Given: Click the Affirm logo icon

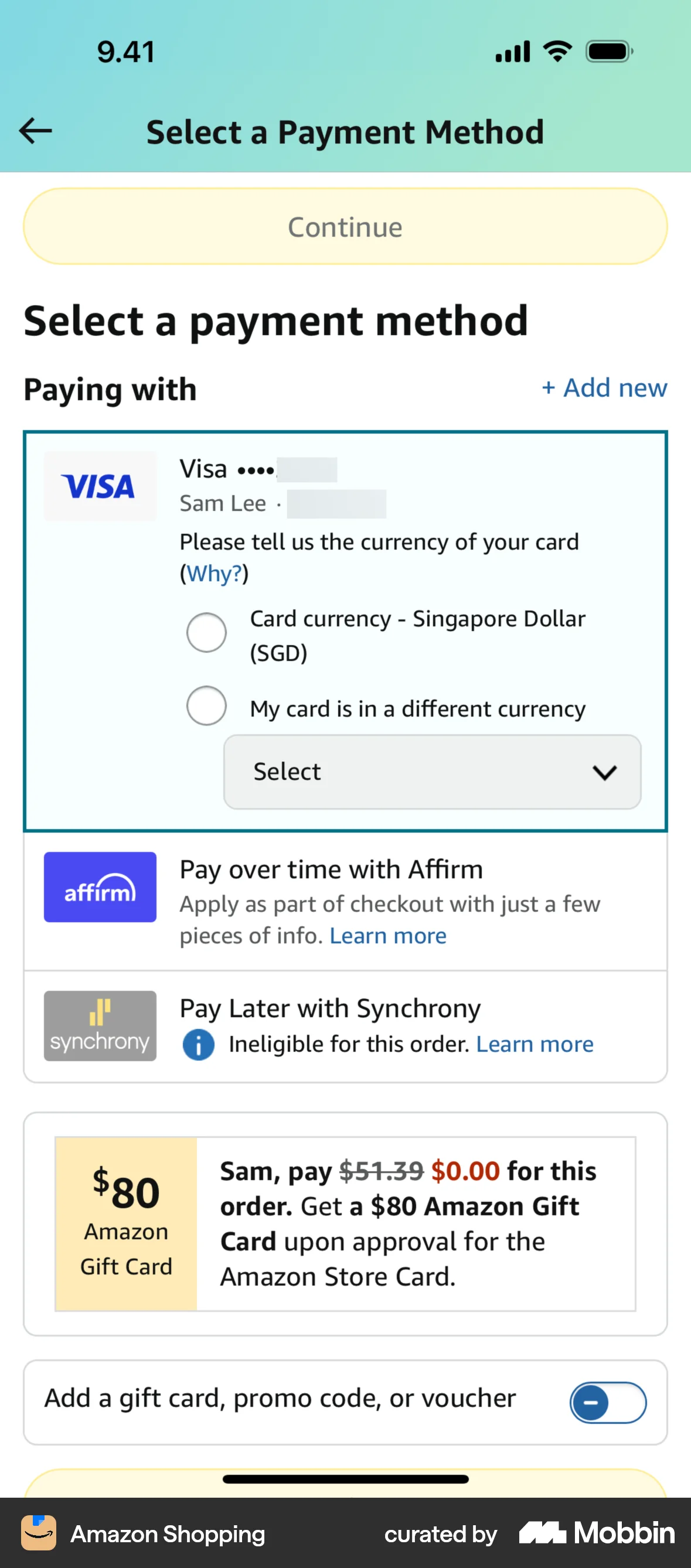Looking at the screenshot, I should 99,887.
